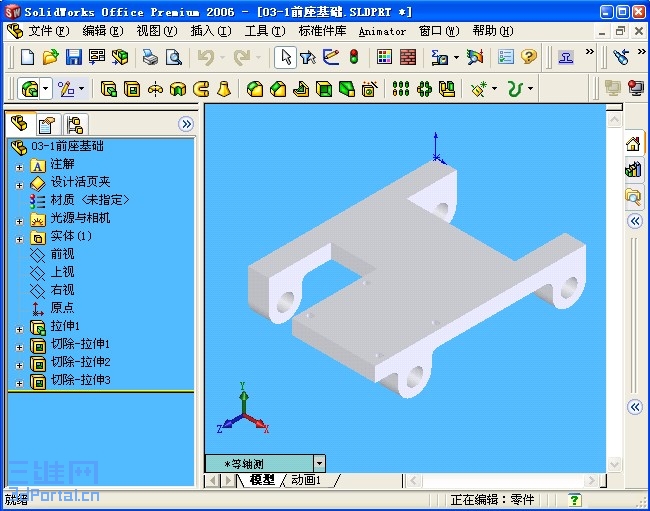This screenshot has height=511, width=650.
Task: Expand the 光源与相机 tree node
Action: [19, 221]
